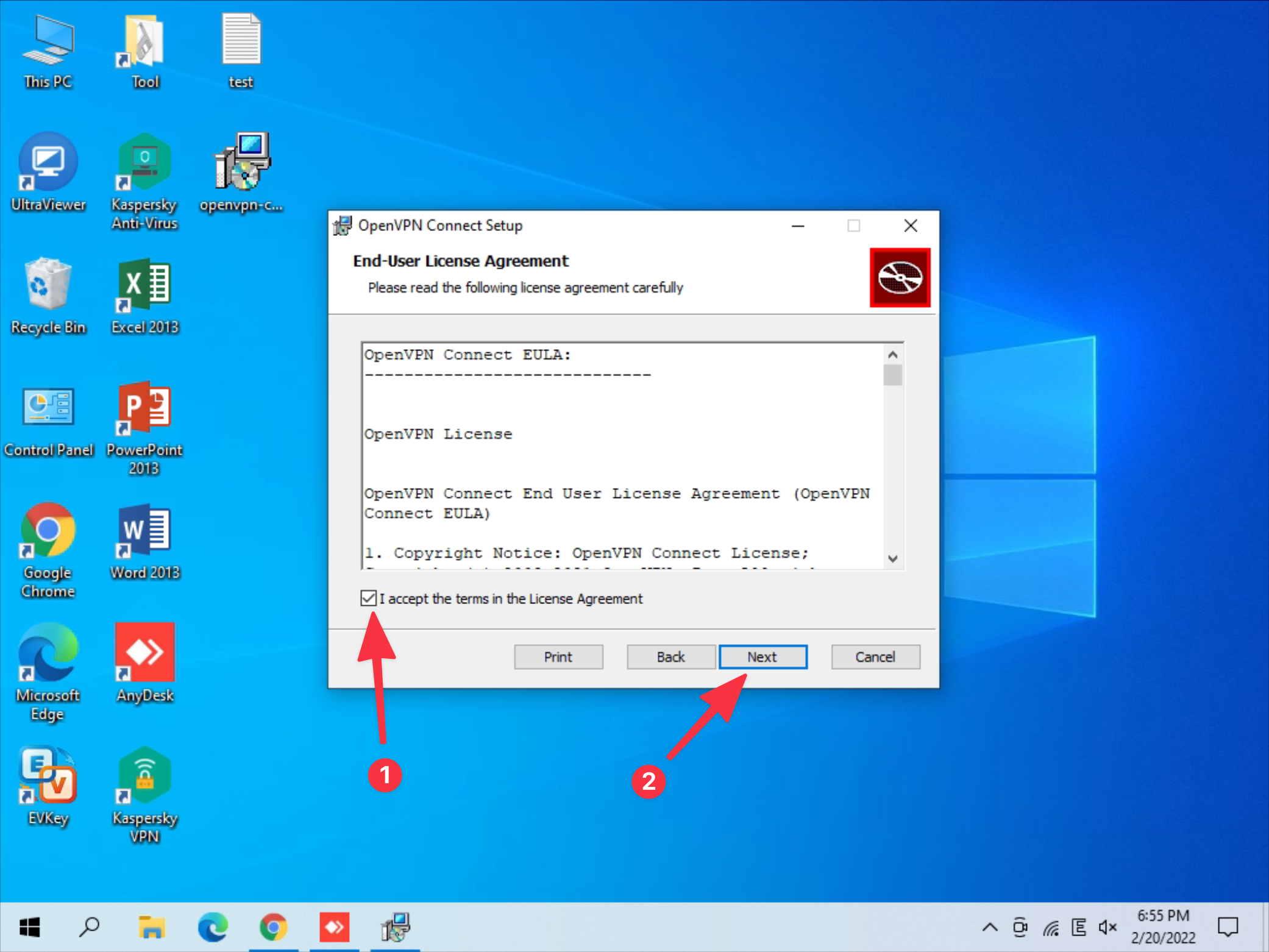Open the Windows Start menu
This screenshot has width=1269, height=952.
pyautogui.click(x=29, y=927)
